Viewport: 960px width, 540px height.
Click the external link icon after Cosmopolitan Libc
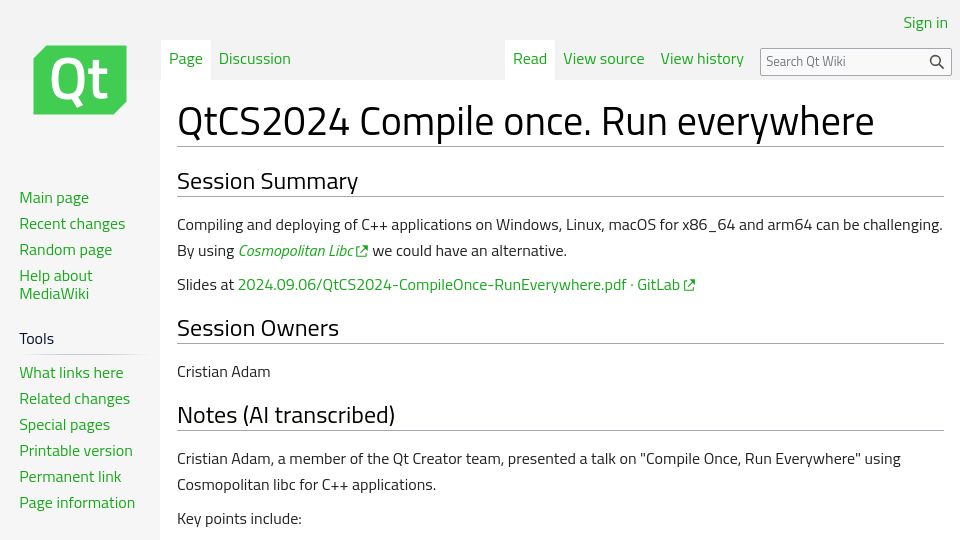[x=362, y=251]
